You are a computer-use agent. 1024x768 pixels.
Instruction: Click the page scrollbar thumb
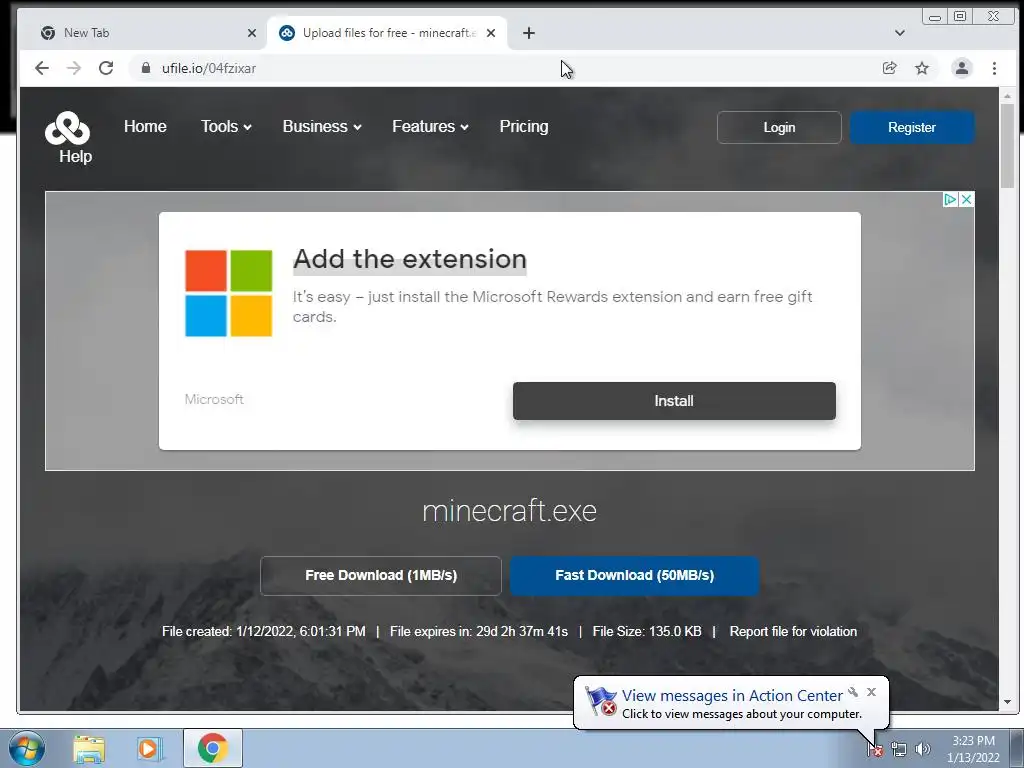[x=1006, y=144]
